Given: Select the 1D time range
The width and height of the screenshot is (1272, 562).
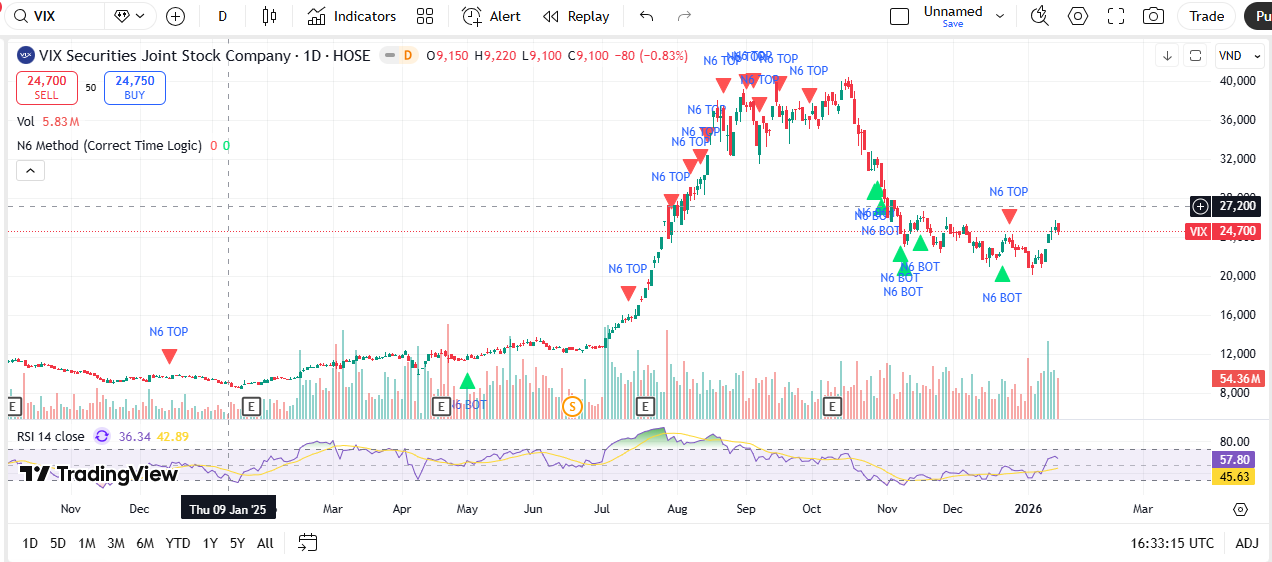Looking at the screenshot, I should 30,543.
